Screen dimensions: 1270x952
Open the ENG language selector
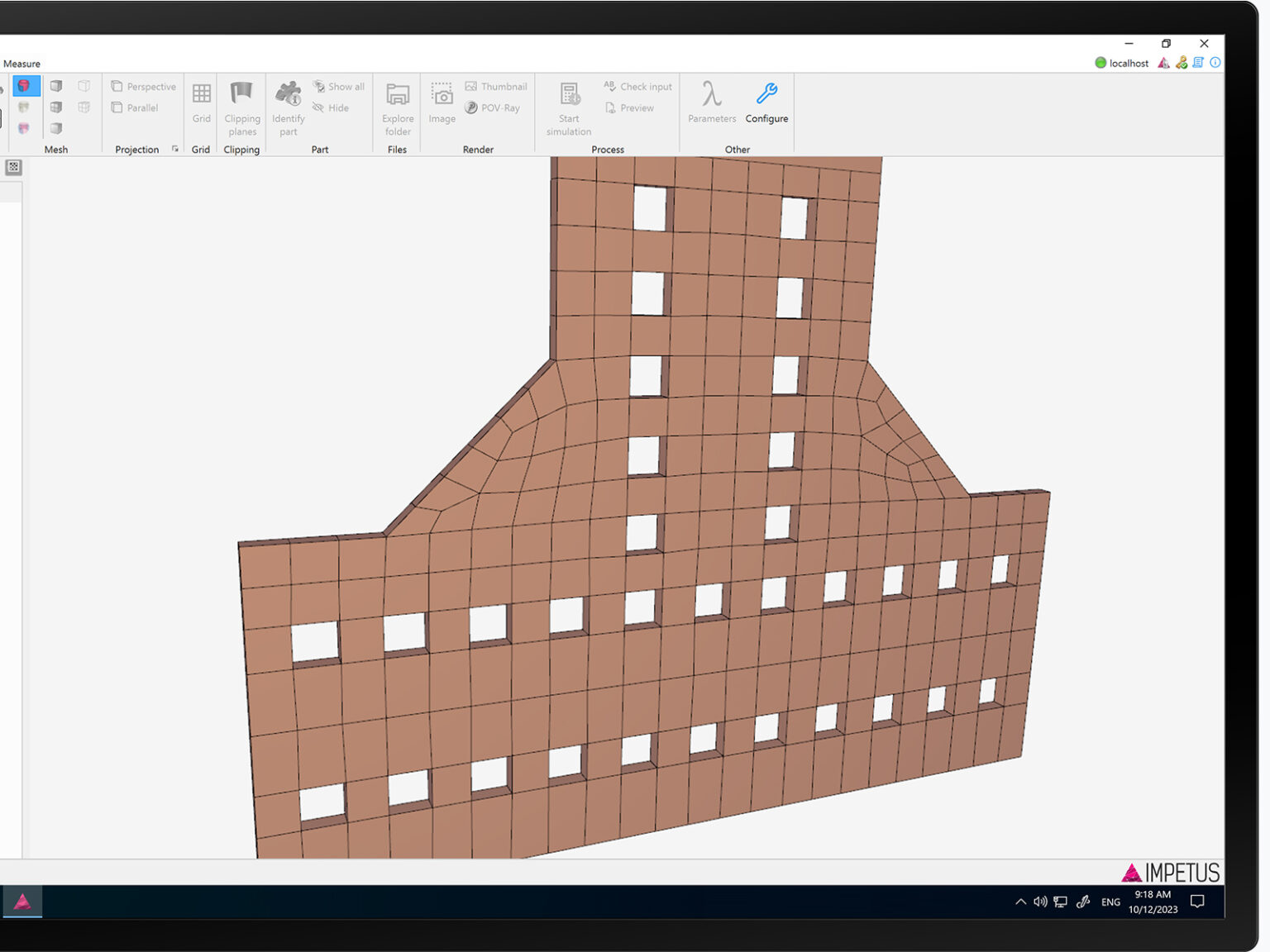(1110, 902)
